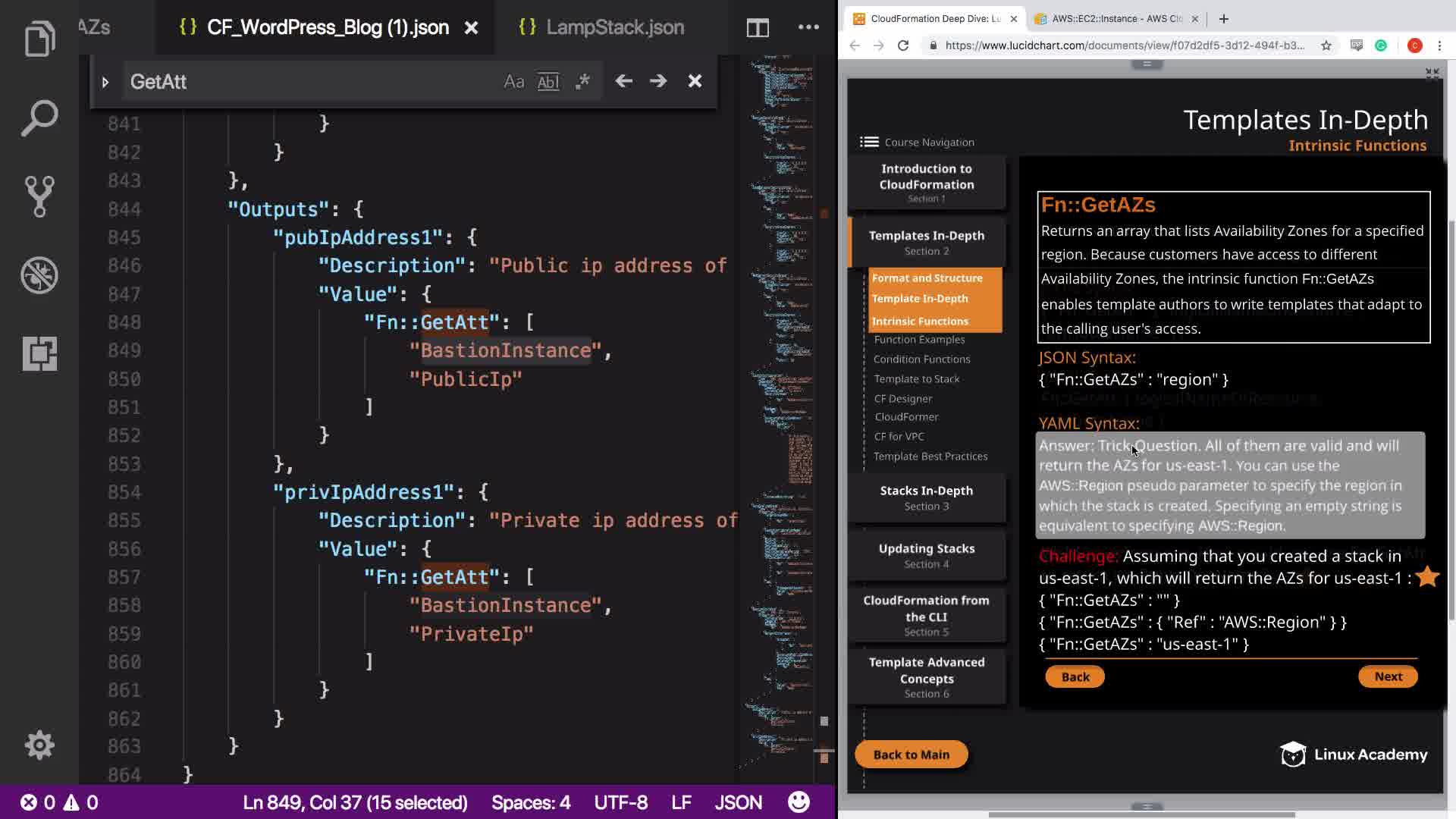Click the split editor icon
Viewport: 1456px width, 819px height.
[x=757, y=28]
